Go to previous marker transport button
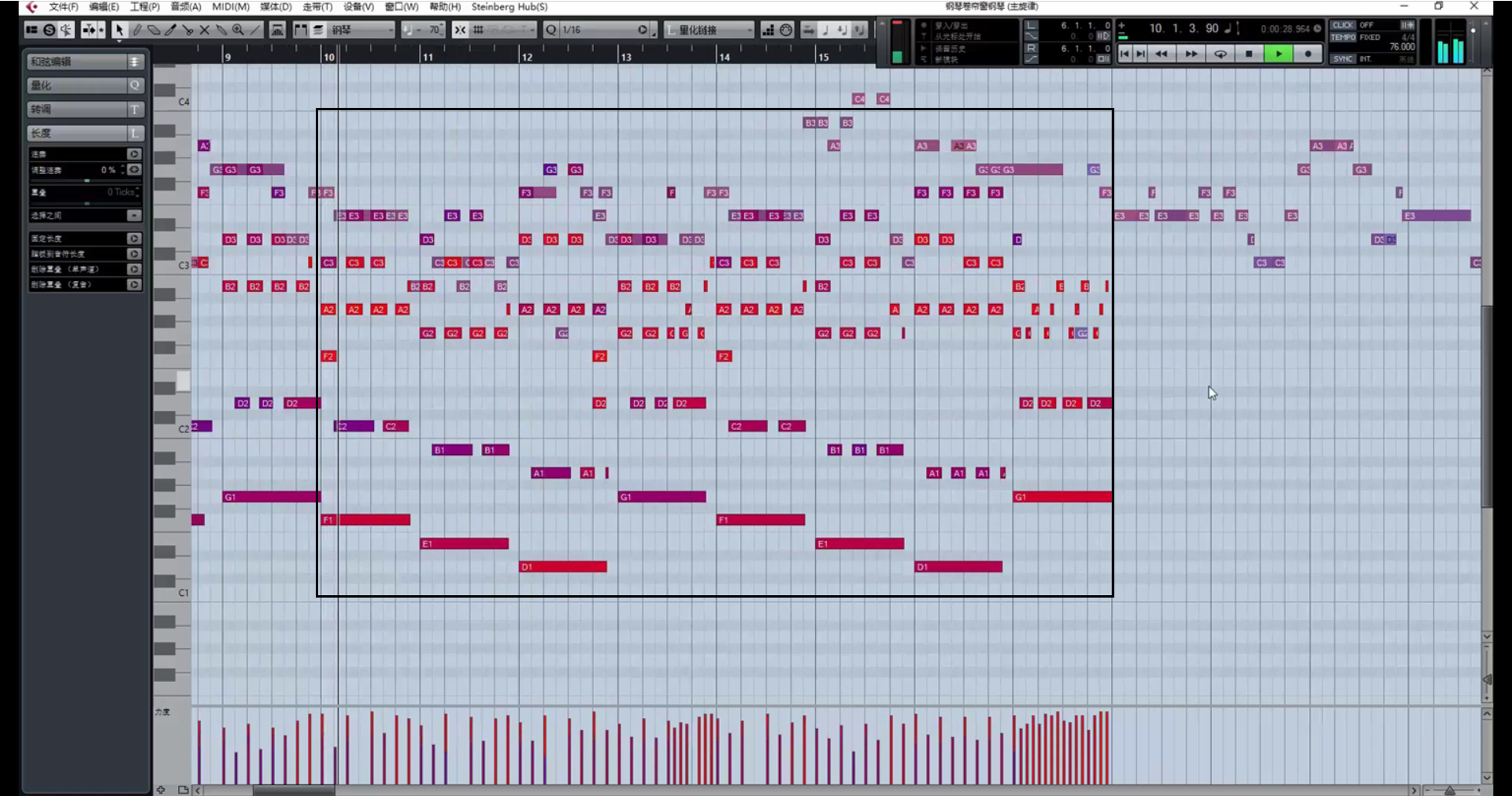This screenshot has width=1512, height=796. (x=1125, y=54)
